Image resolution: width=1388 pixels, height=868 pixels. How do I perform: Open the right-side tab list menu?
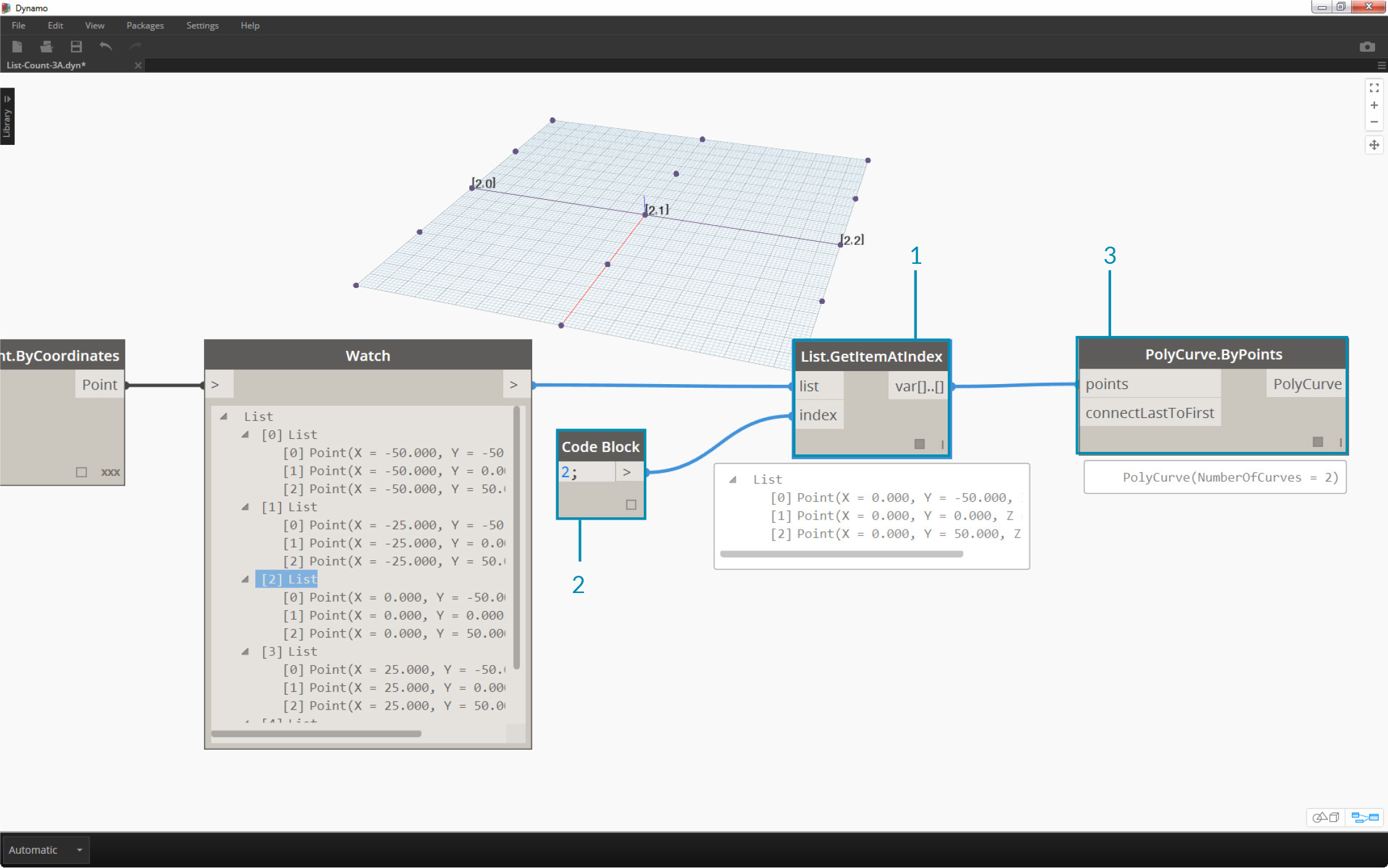[x=1382, y=65]
